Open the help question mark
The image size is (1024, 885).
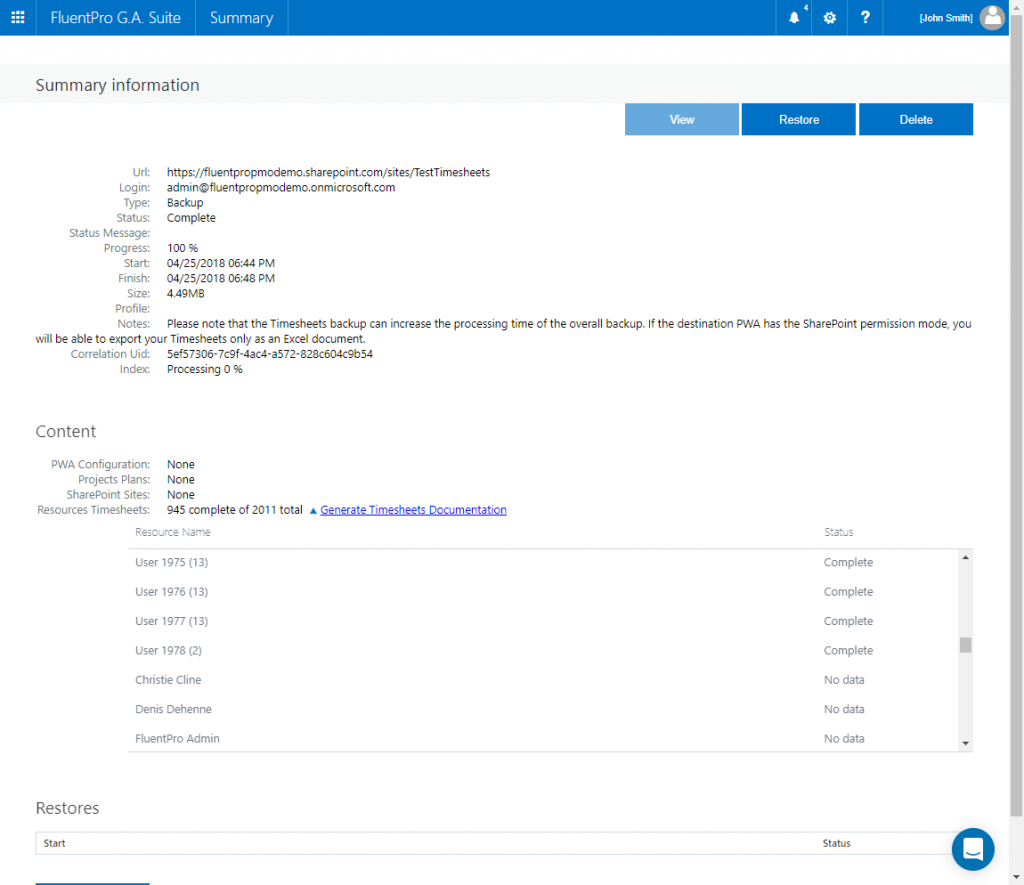pyautogui.click(x=865, y=18)
